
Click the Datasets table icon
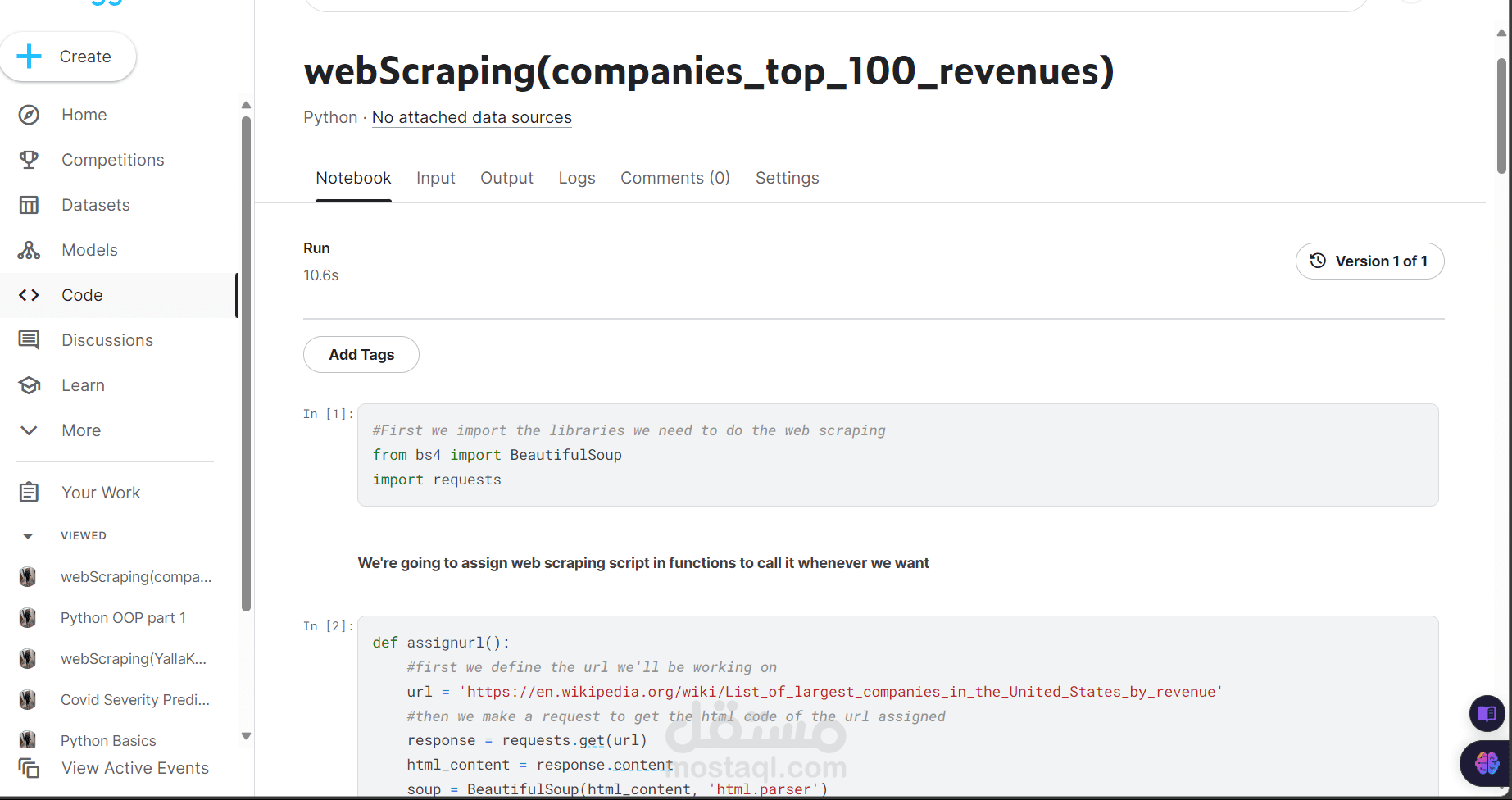coord(29,205)
